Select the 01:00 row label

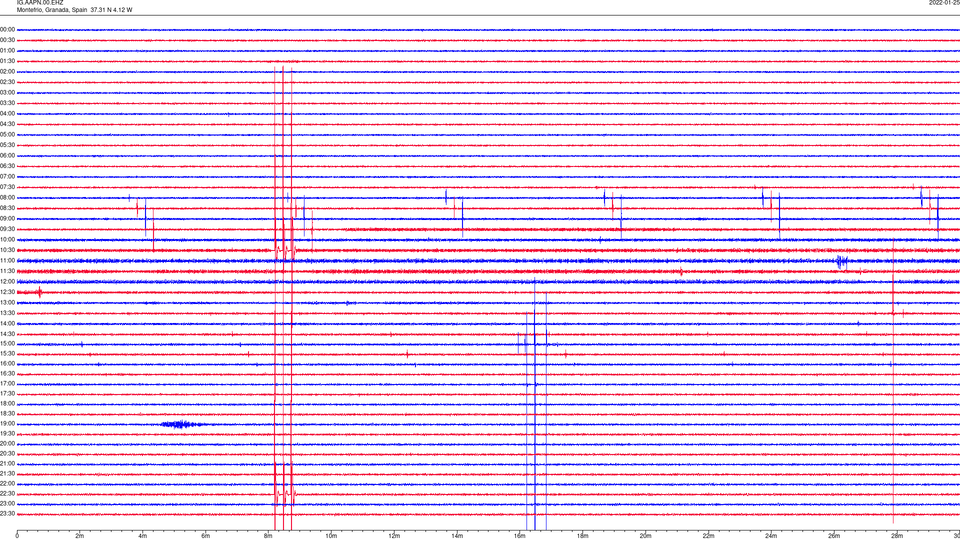7,51
